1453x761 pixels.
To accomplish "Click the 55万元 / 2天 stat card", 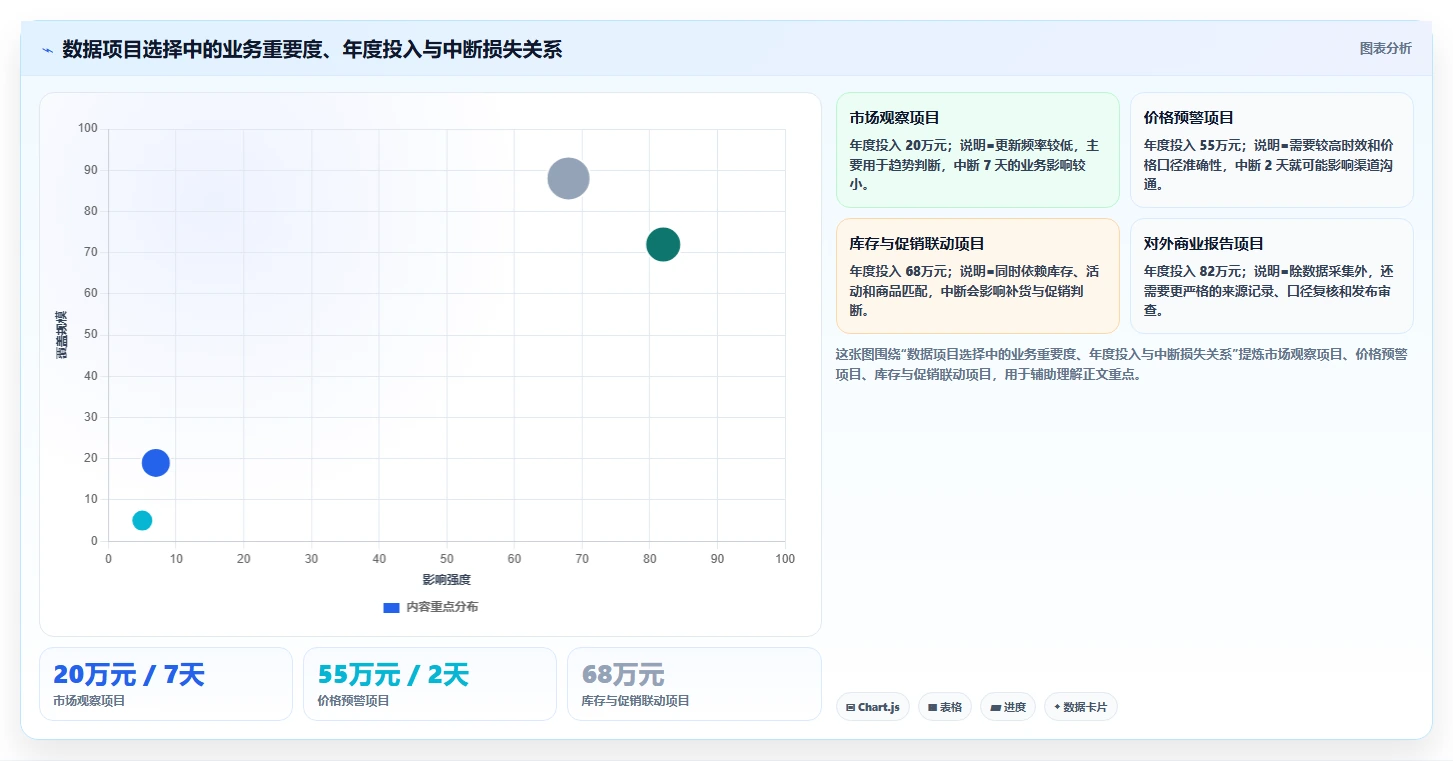I will (x=430, y=684).
